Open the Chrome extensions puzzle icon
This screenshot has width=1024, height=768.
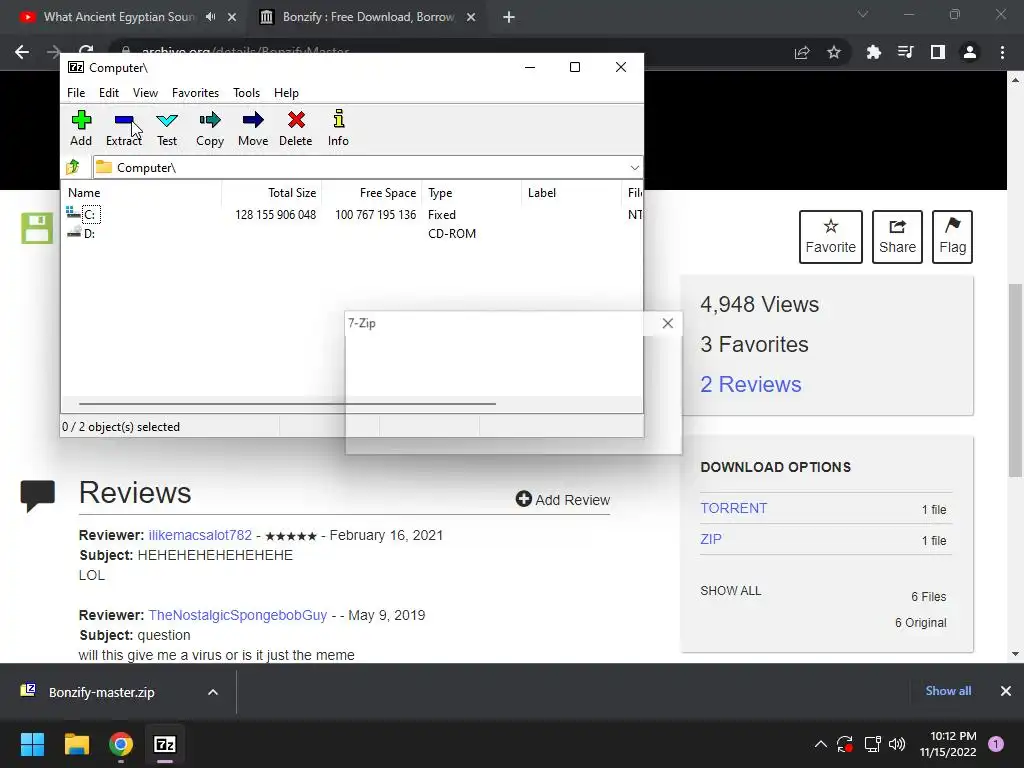coord(873,52)
